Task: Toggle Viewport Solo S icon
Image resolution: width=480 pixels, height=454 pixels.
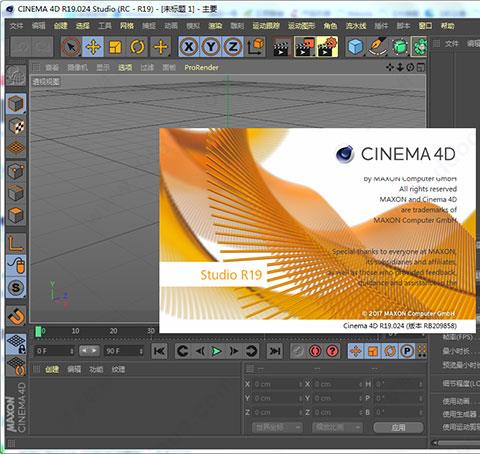Action: (16, 287)
